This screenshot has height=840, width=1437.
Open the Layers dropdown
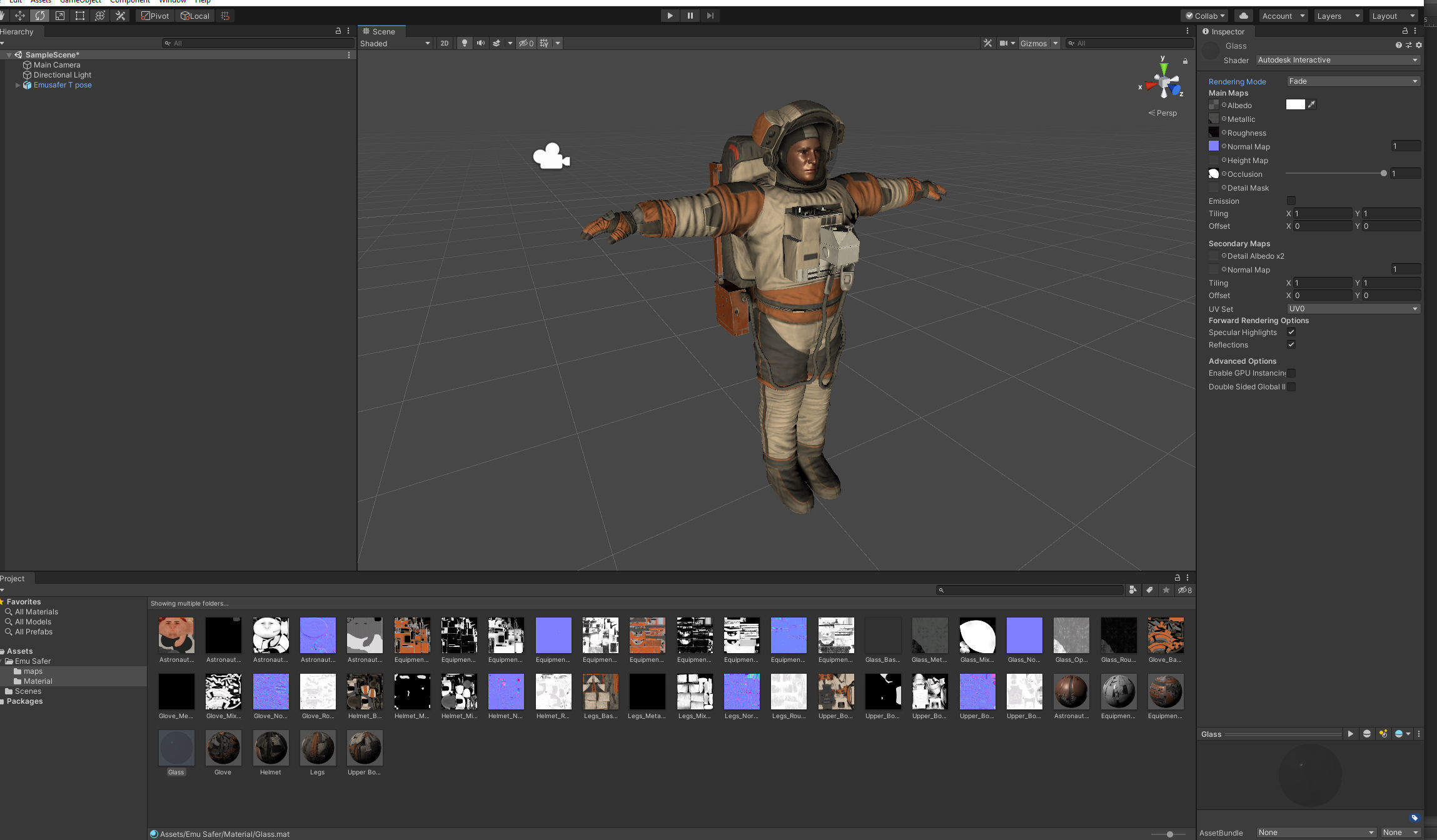1338,16
